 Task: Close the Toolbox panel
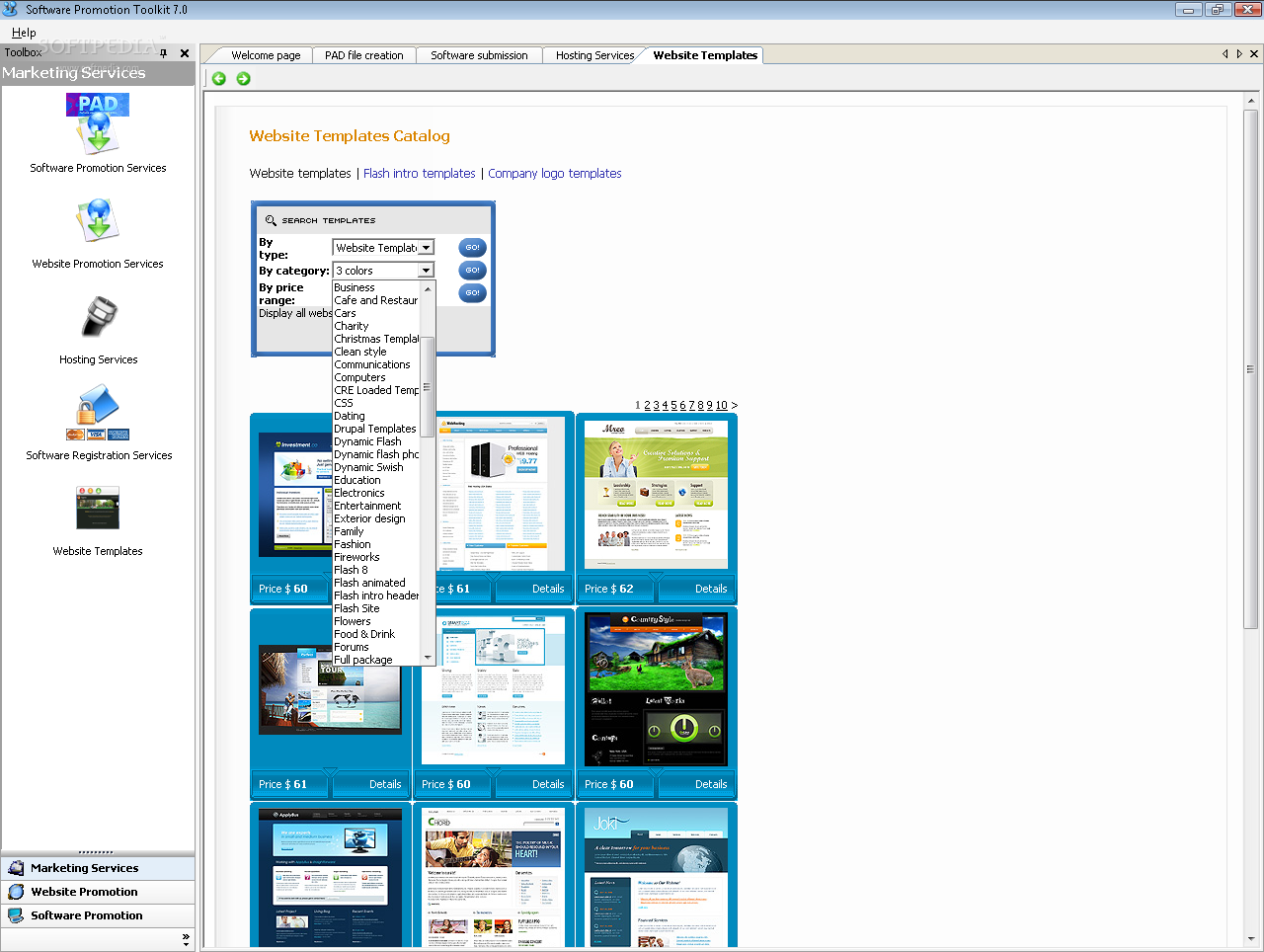185,53
